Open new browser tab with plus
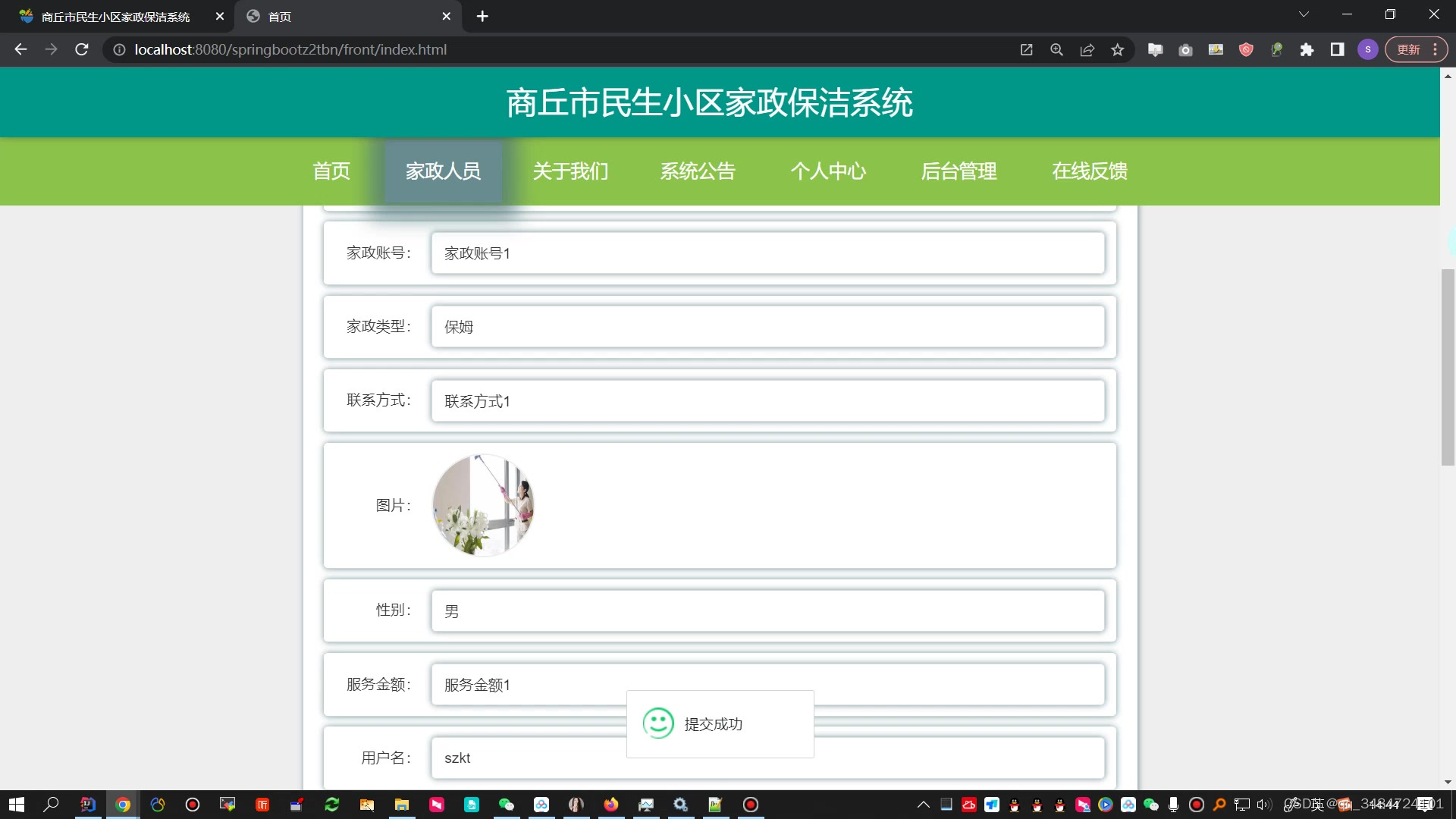 coord(482,16)
